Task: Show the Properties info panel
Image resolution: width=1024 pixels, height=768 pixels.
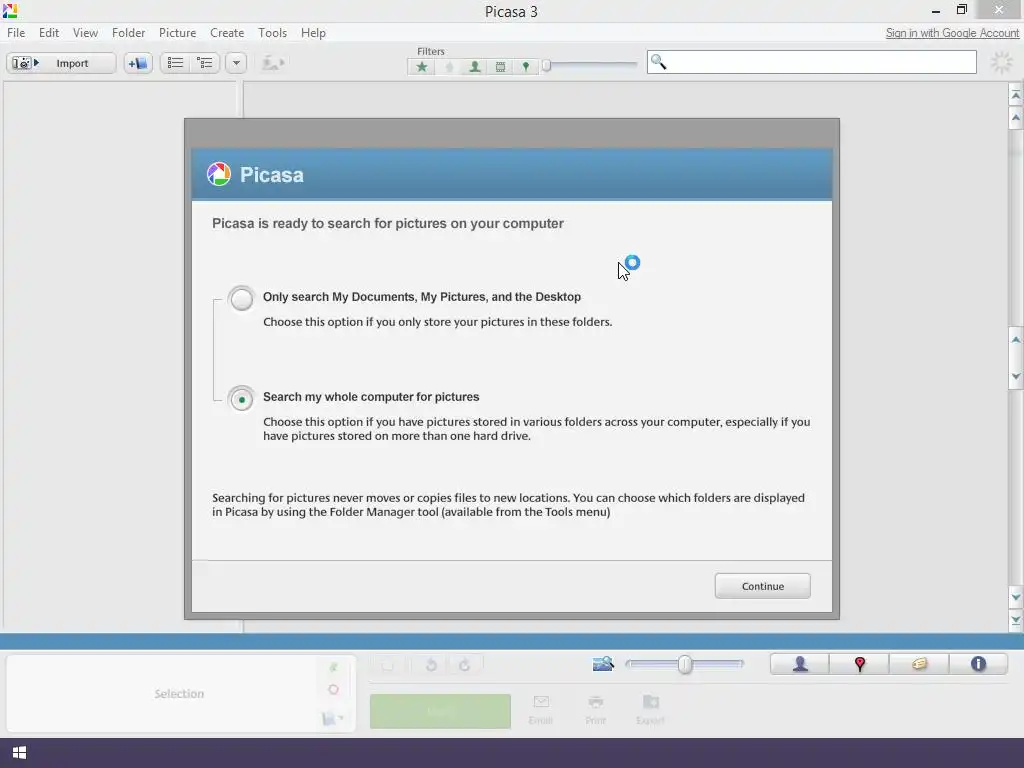Action: 978,664
